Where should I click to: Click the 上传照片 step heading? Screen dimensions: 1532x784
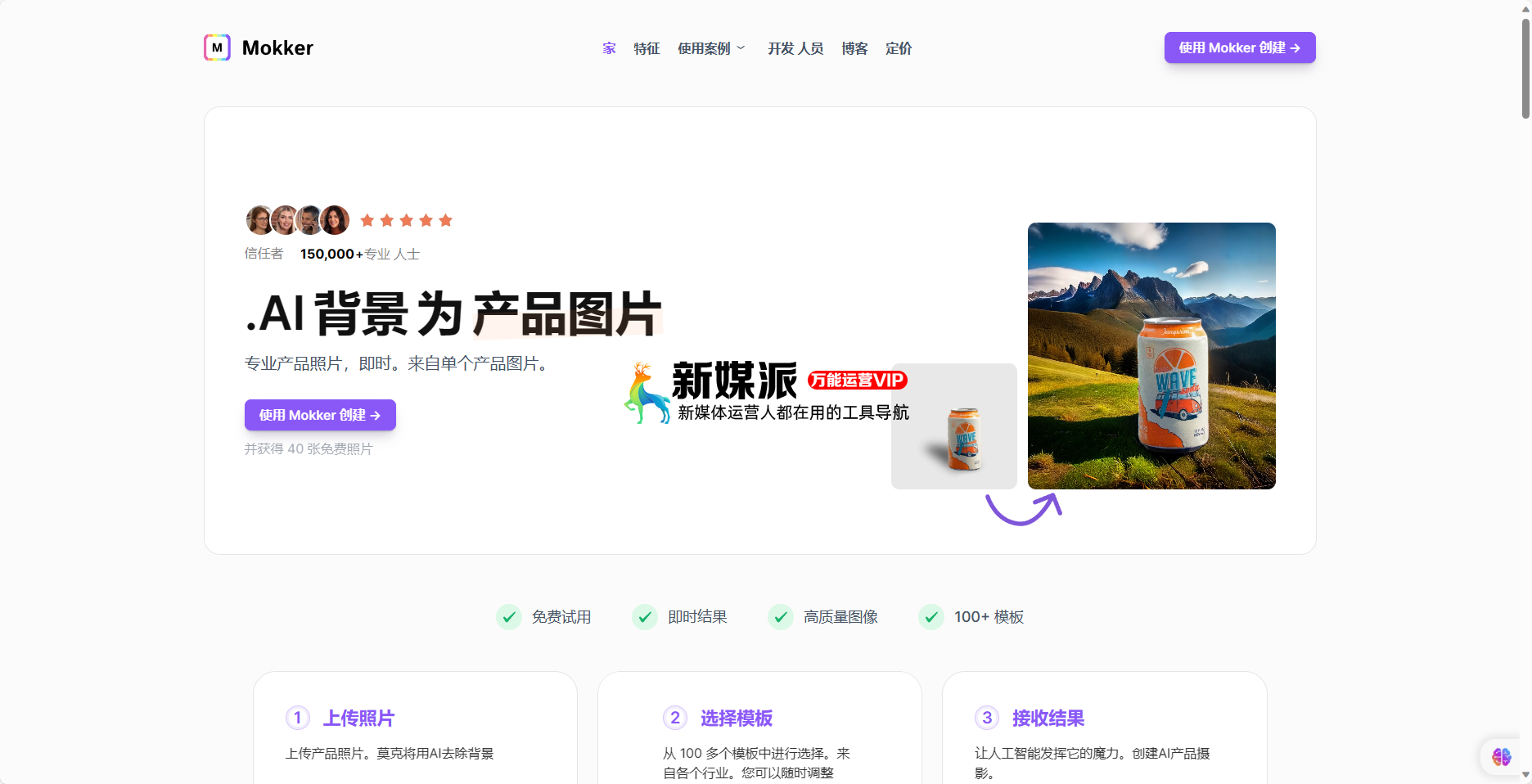tap(358, 718)
